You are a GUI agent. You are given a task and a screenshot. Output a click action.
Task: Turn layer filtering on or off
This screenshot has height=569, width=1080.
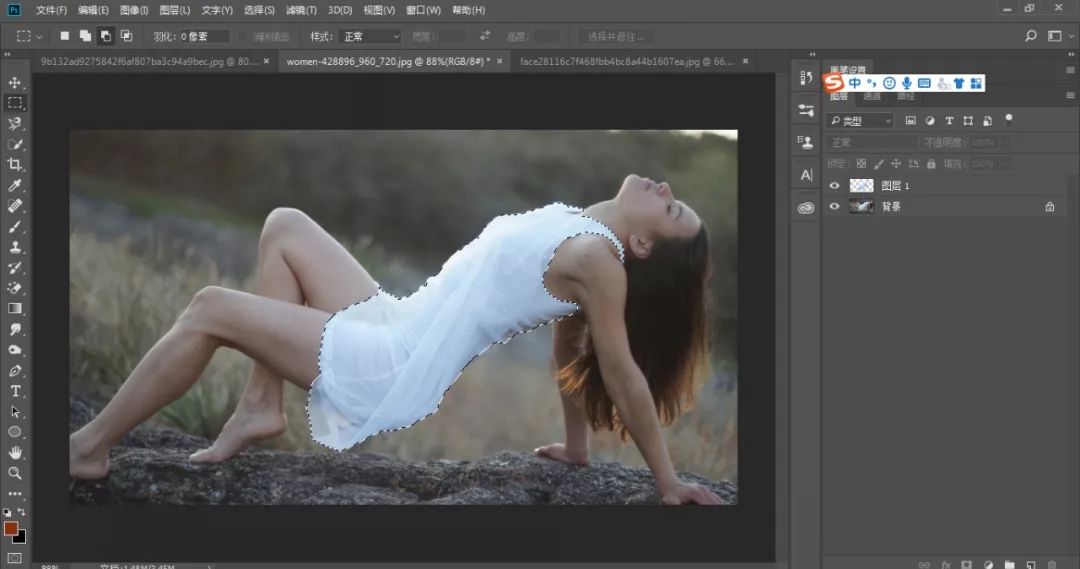pyautogui.click(x=1009, y=119)
